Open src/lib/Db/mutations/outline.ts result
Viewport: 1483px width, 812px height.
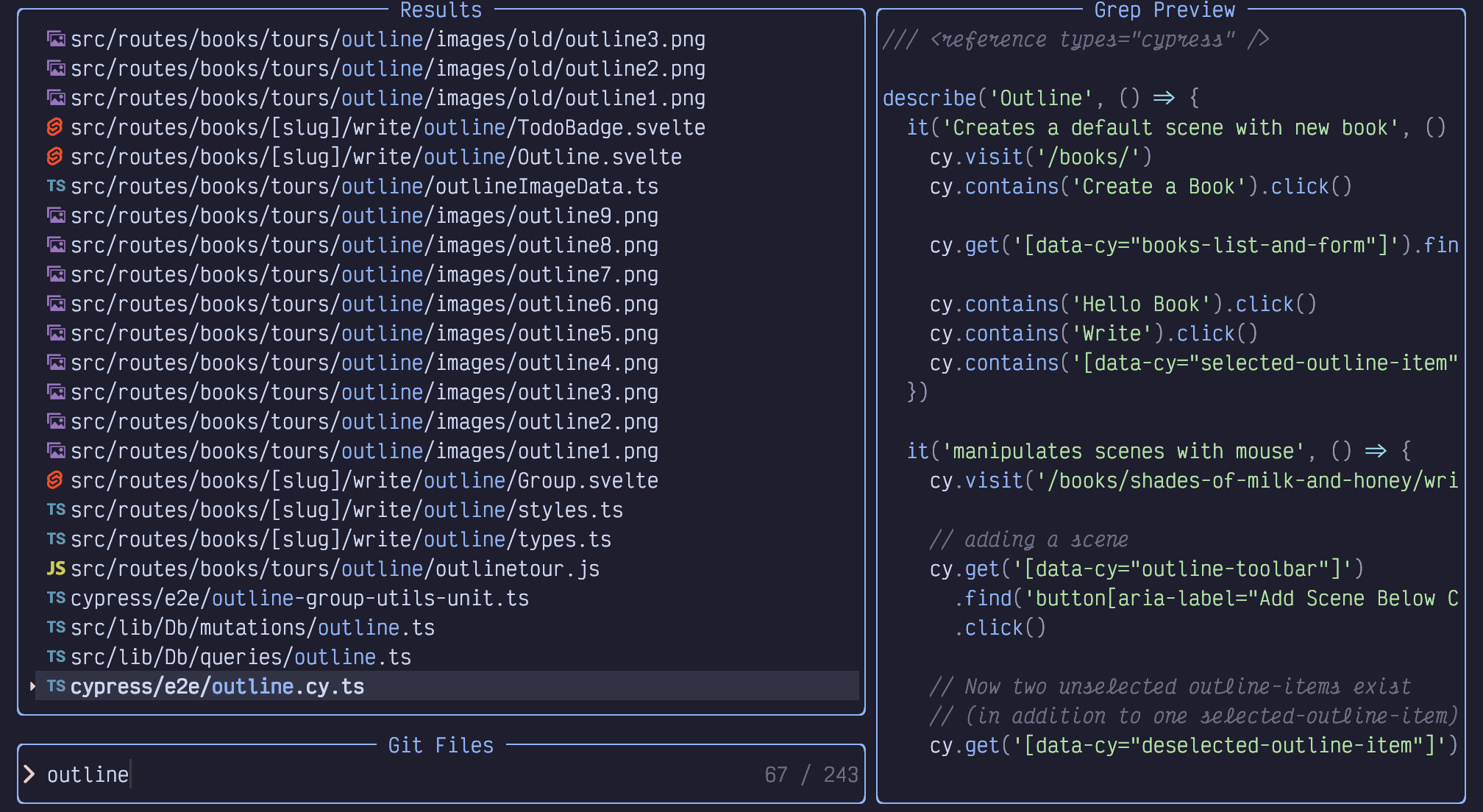coord(252,627)
